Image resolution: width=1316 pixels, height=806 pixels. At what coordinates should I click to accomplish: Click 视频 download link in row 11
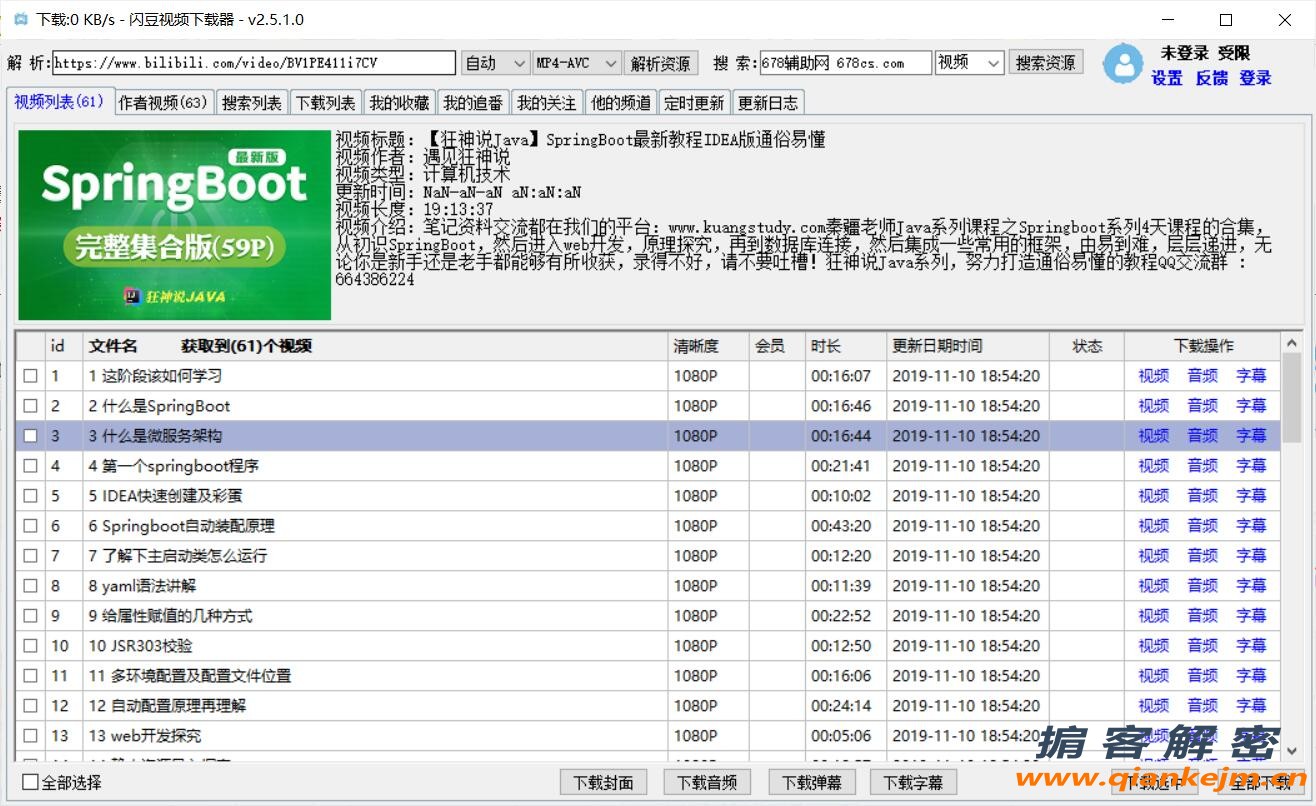tap(1153, 676)
